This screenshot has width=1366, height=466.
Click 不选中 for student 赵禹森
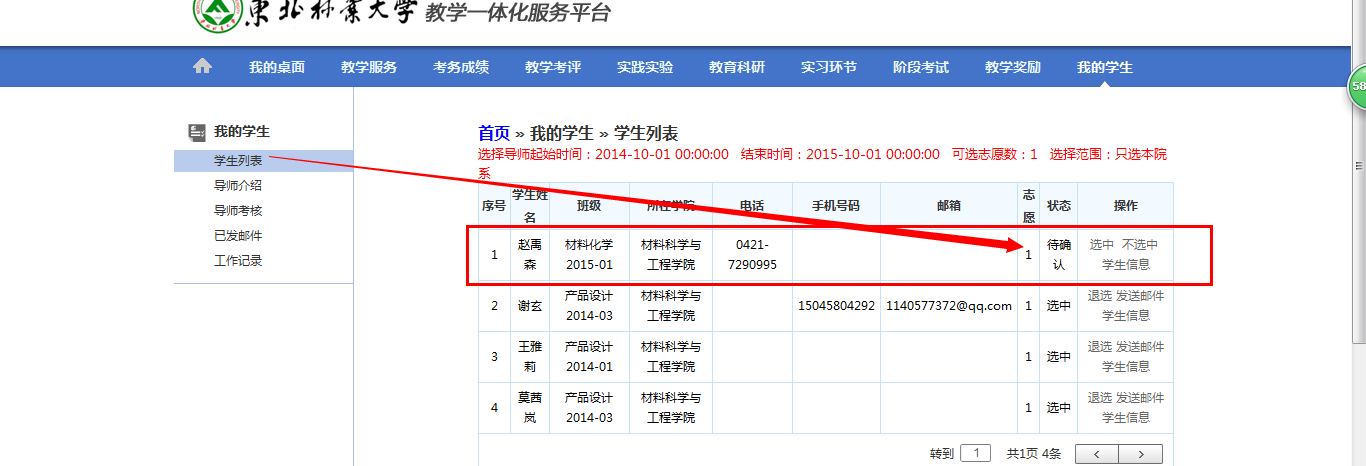click(x=1140, y=244)
